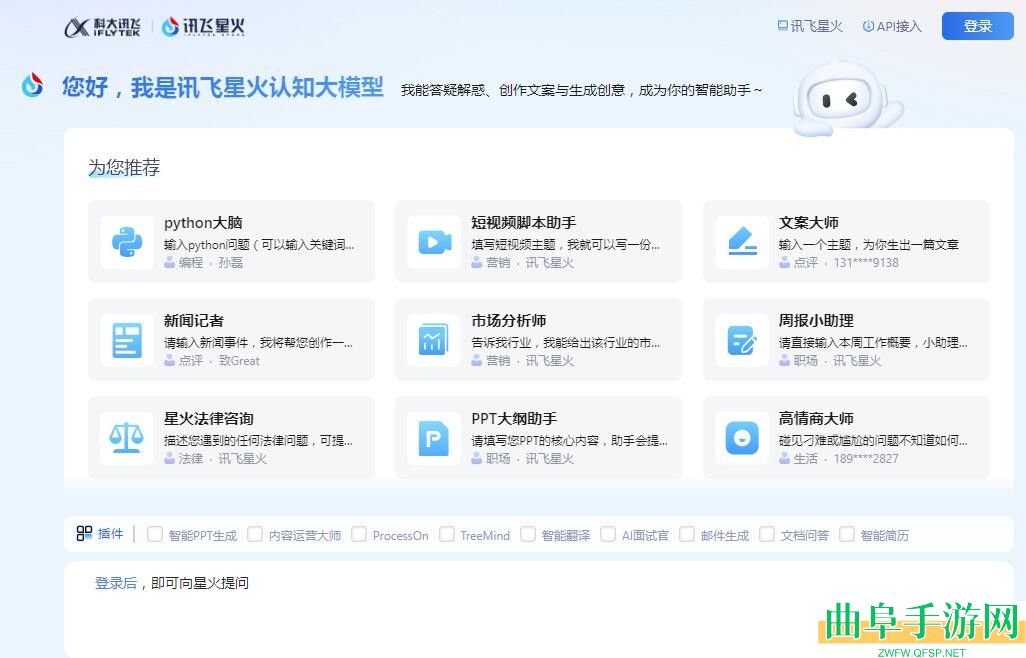Image resolution: width=1026 pixels, height=658 pixels.
Task: Enable the 内容运营大师 plugin checkbox
Action: click(255, 534)
